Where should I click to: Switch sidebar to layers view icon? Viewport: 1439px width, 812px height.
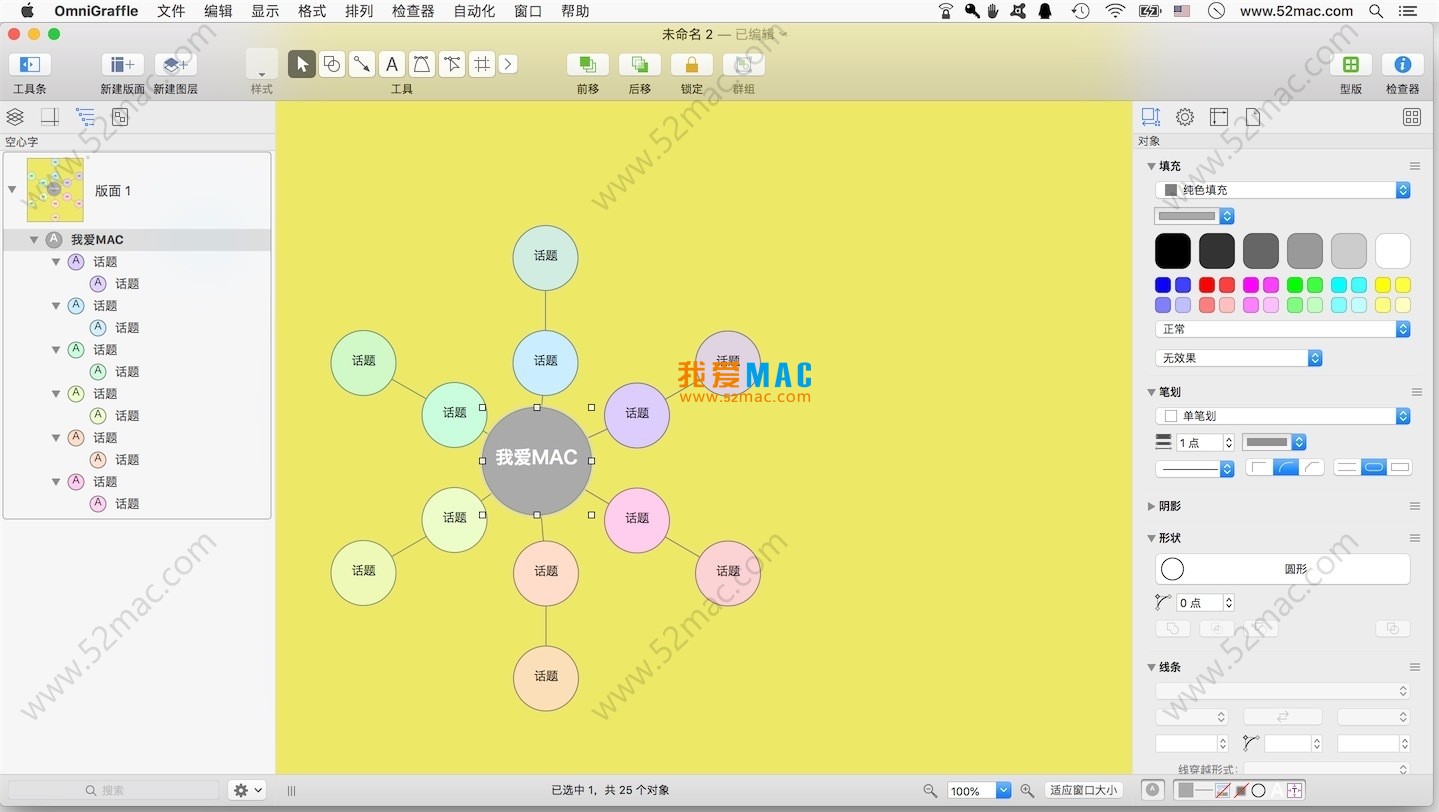click(x=15, y=117)
